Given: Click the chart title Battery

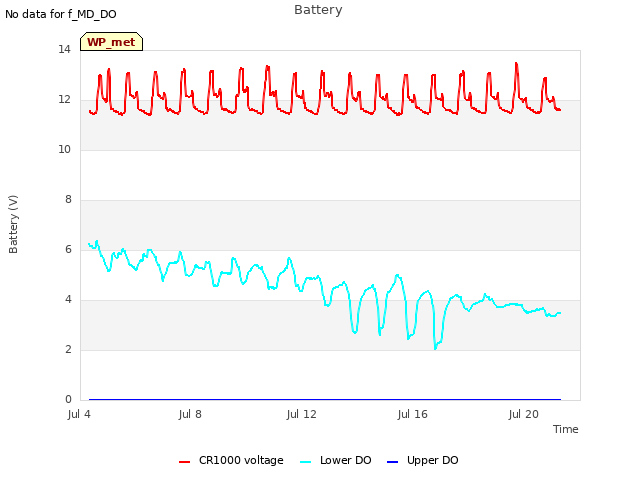Looking at the screenshot, I should (x=318, y=10).
